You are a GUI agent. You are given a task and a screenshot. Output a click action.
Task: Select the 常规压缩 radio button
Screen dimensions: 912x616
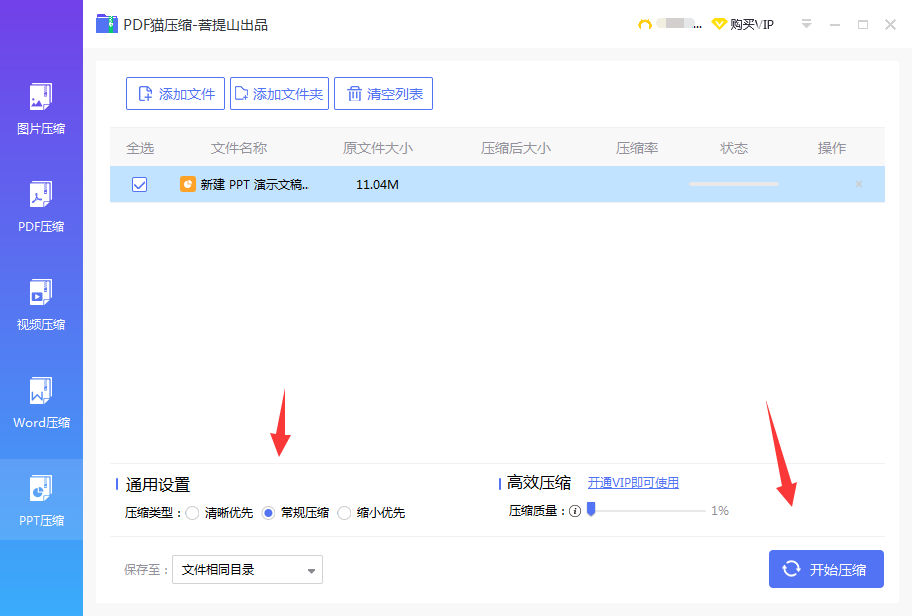(268, 513)
